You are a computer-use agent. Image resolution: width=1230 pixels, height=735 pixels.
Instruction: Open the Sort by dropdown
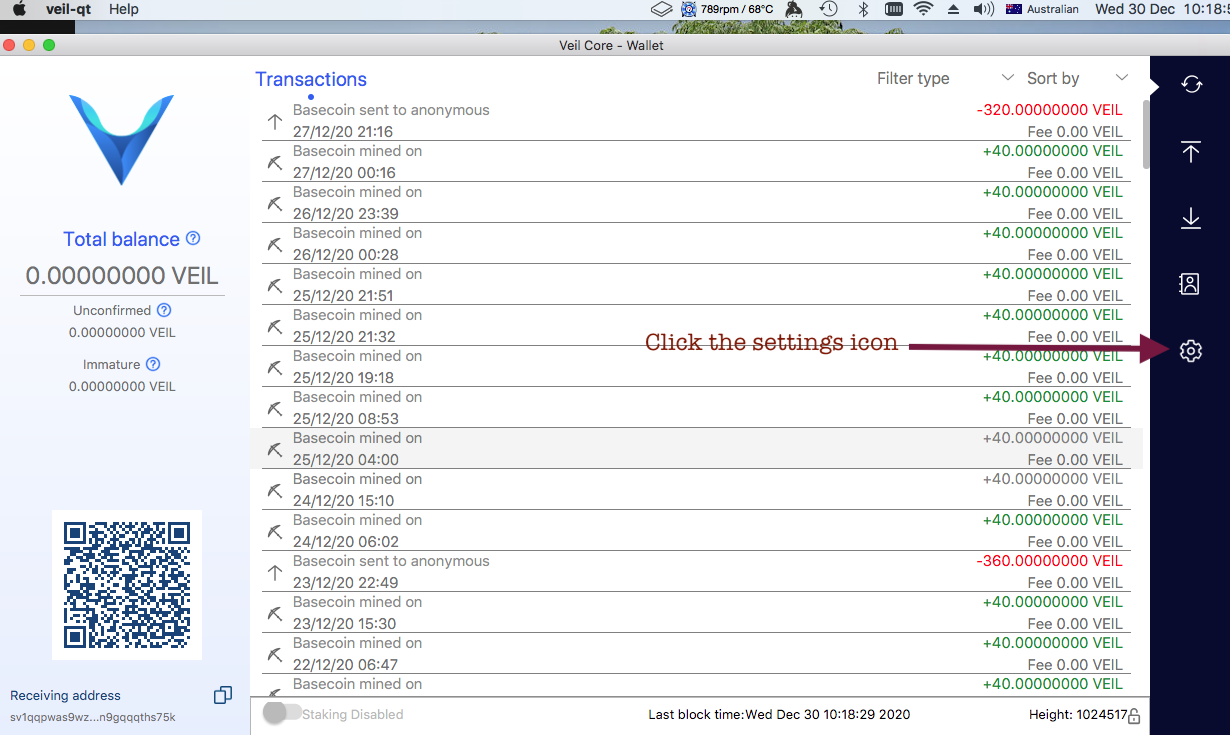(1078, 78)
